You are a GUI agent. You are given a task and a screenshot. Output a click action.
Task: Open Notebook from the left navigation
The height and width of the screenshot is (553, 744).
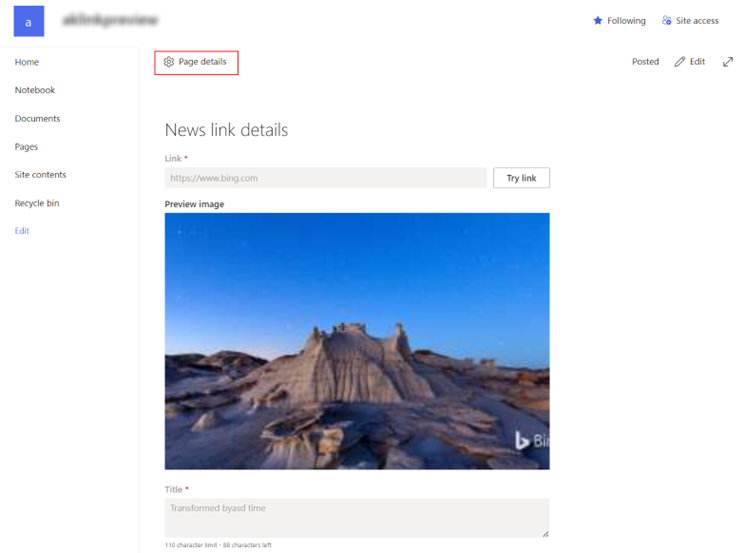(35, 90)
